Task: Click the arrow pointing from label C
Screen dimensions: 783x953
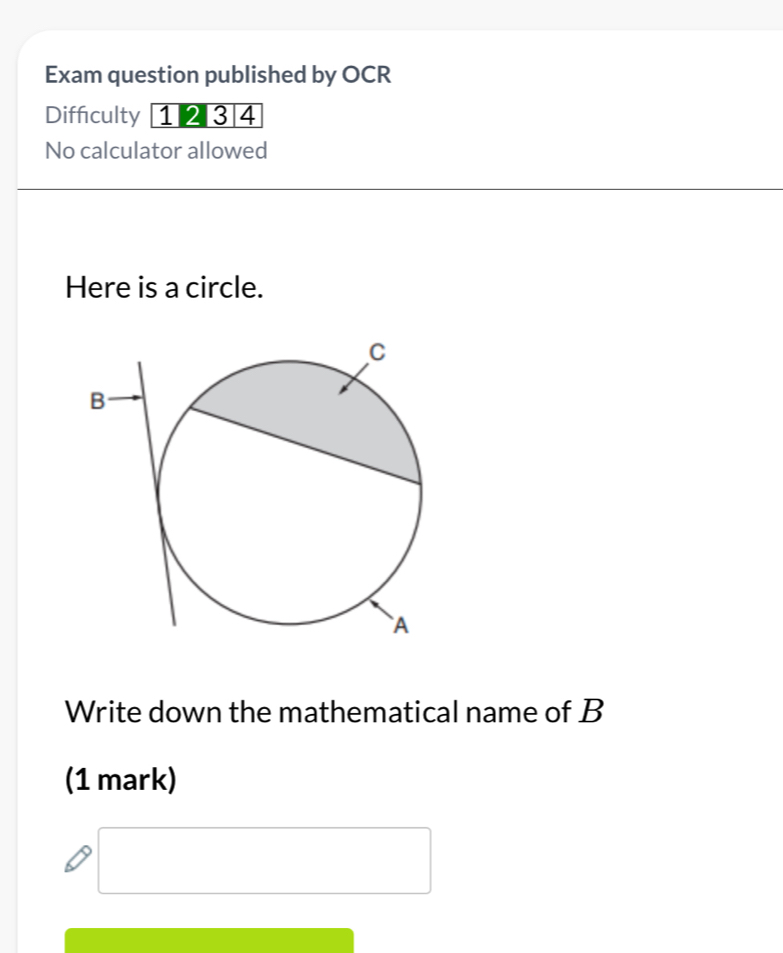Action: pos(354,378)
